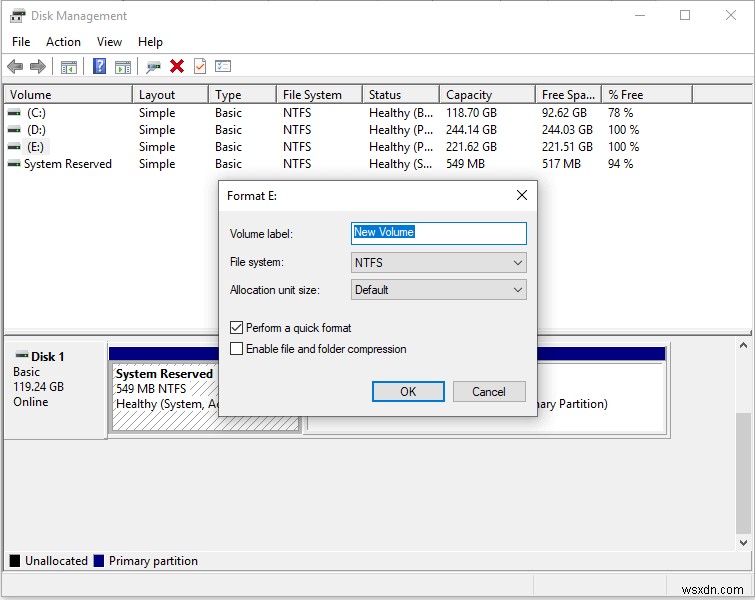The height and width of the screenshot is (600, 755).
Task: Click the 92.62 GB free space cell
Action: pyautogui.click(x=564, y=113)
